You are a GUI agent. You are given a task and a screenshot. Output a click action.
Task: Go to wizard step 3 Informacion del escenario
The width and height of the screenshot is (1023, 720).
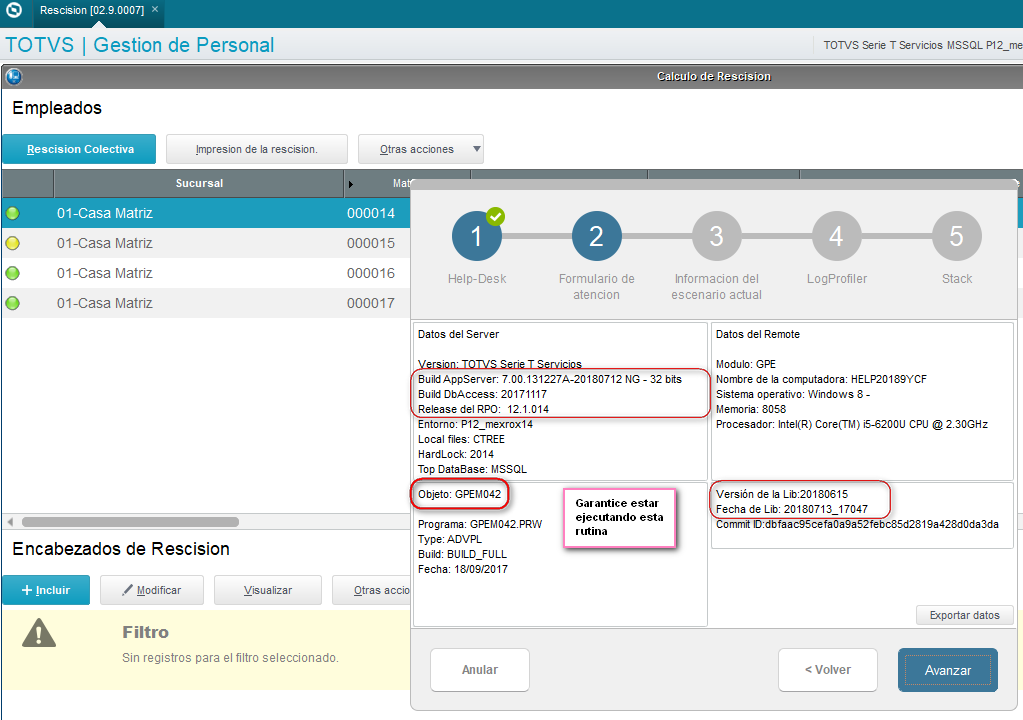[x=716, y=236]
